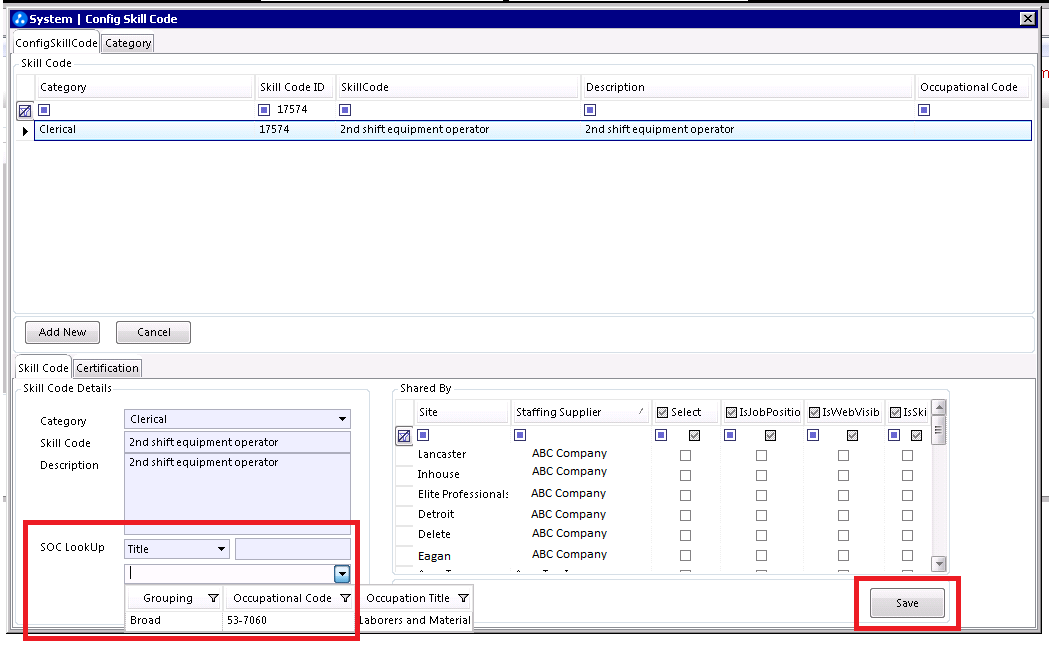Image resolution: width=1049 pixels, height=651 pixels.
Task: Click the Occupational Code funnel filter icon
Action: tap(345, 598)
